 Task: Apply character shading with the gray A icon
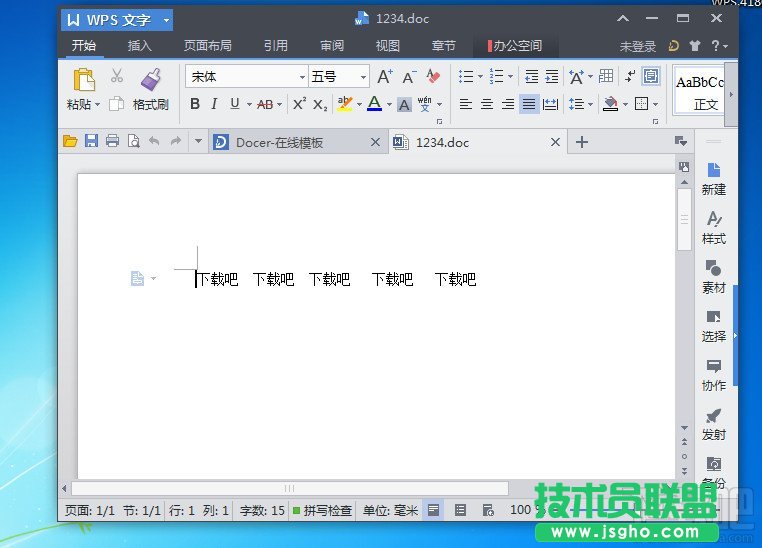pyautogui.click(x=404, y=104)
